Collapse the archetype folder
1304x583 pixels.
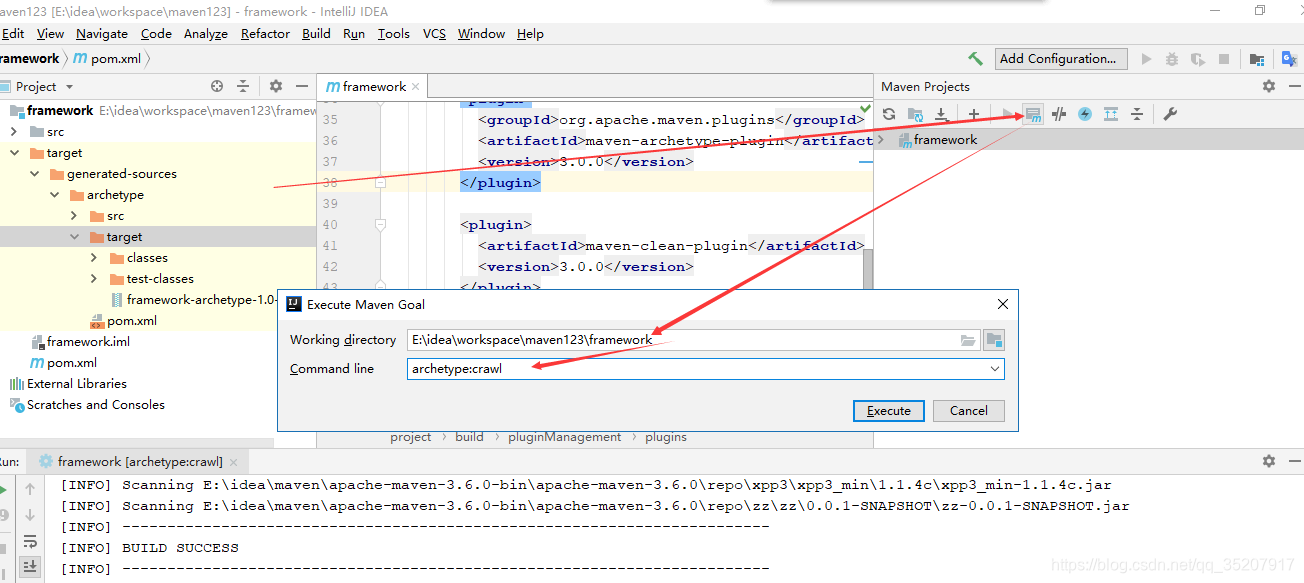(55, 195)
